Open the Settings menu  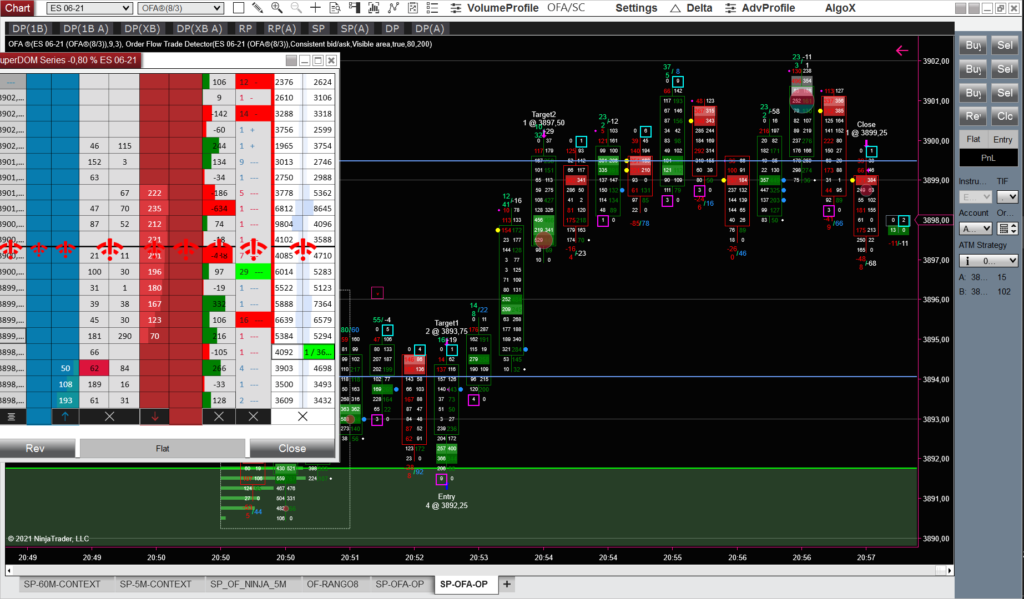(x=636, y=8)
